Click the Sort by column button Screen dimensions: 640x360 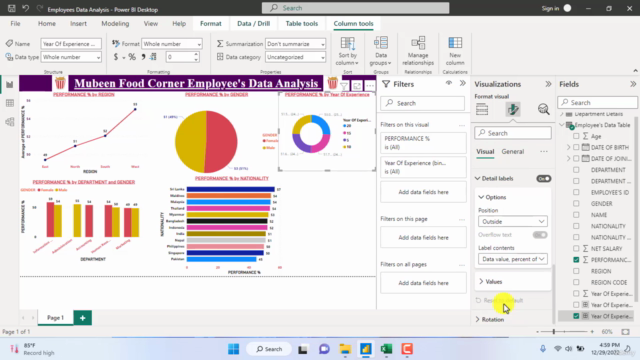[x=347, y=51]
